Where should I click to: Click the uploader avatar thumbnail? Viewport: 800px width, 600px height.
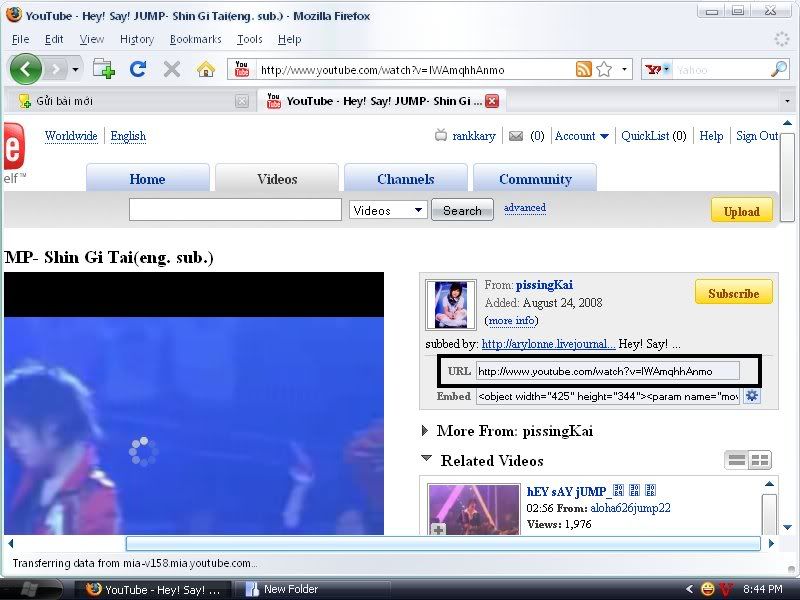click(451, 305)
